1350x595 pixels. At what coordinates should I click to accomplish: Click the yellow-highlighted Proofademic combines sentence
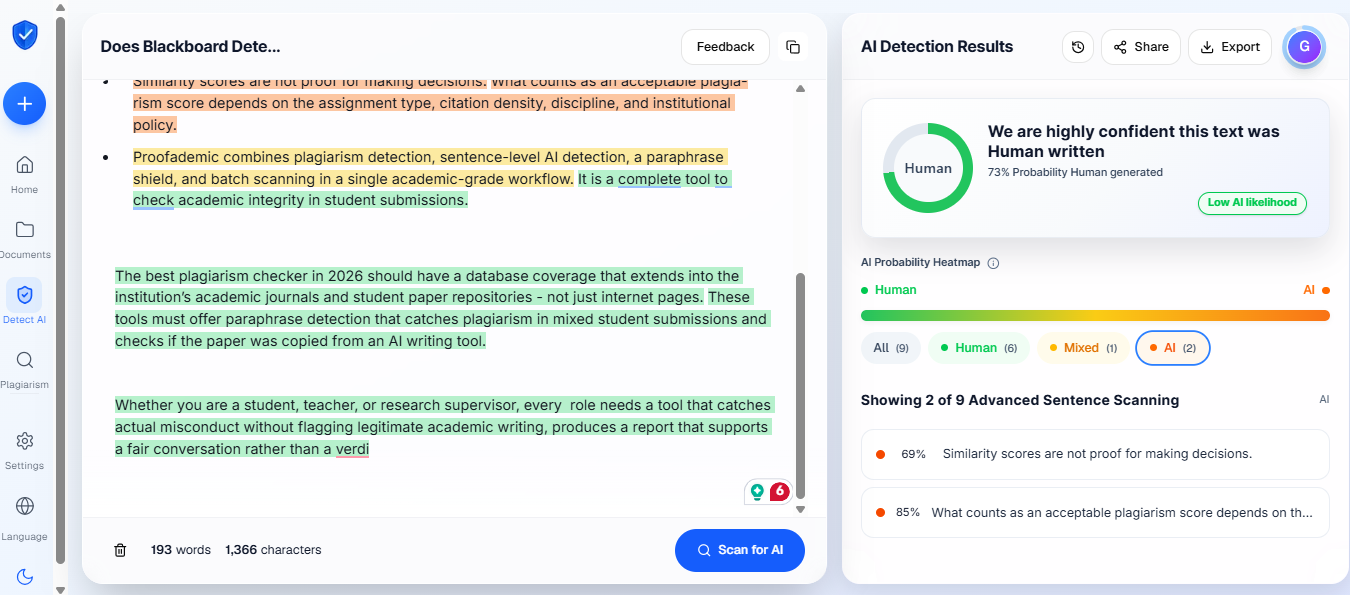point(430,168)
